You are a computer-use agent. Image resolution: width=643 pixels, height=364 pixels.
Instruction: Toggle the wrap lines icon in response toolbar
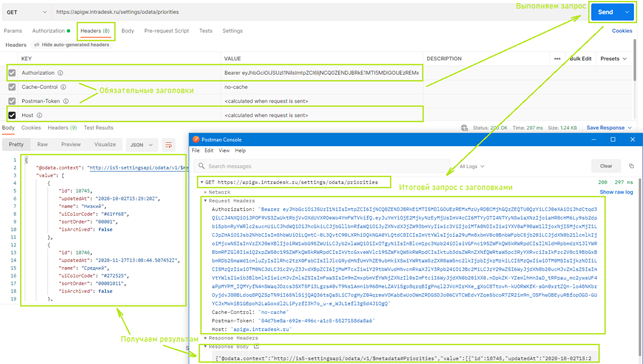(x=169, y=145)
